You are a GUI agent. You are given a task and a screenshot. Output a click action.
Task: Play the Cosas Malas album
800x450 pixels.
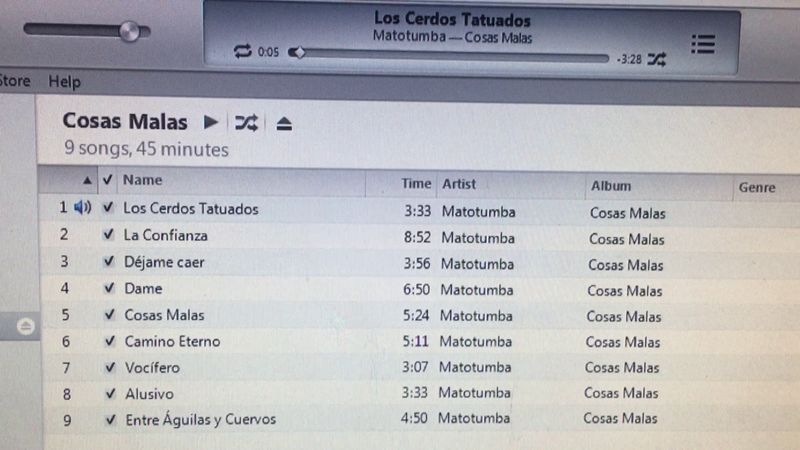click(211, 122)
